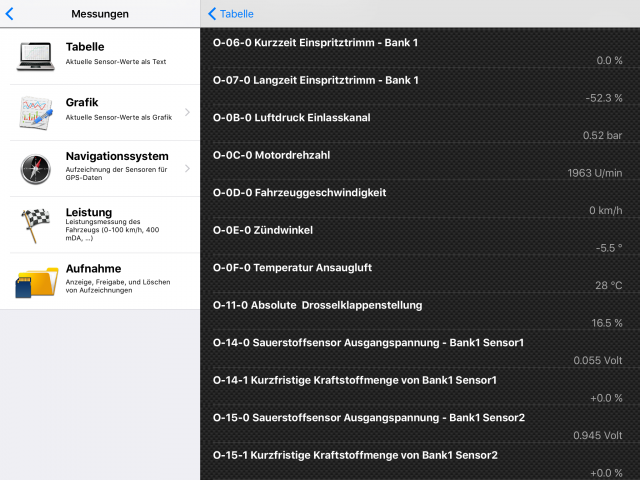Open the Tabelle laptop icon
640x480 pixels.
36,56
